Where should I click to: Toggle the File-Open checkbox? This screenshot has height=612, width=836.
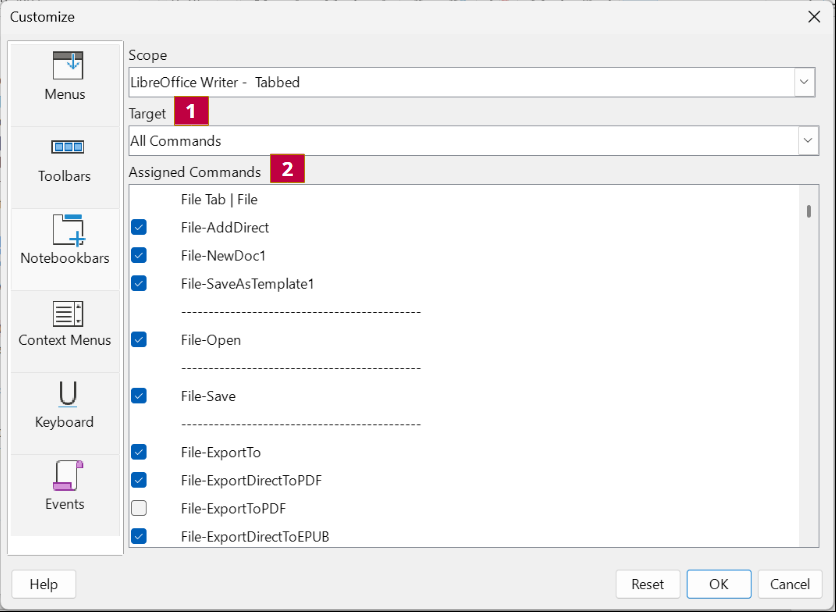coord(139,340)
